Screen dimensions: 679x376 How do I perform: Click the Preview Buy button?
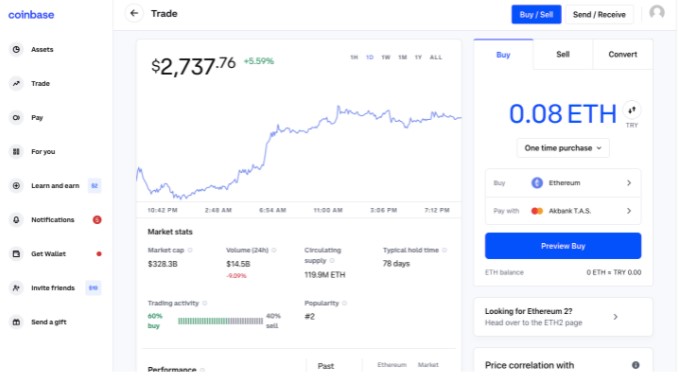(563, 246)
